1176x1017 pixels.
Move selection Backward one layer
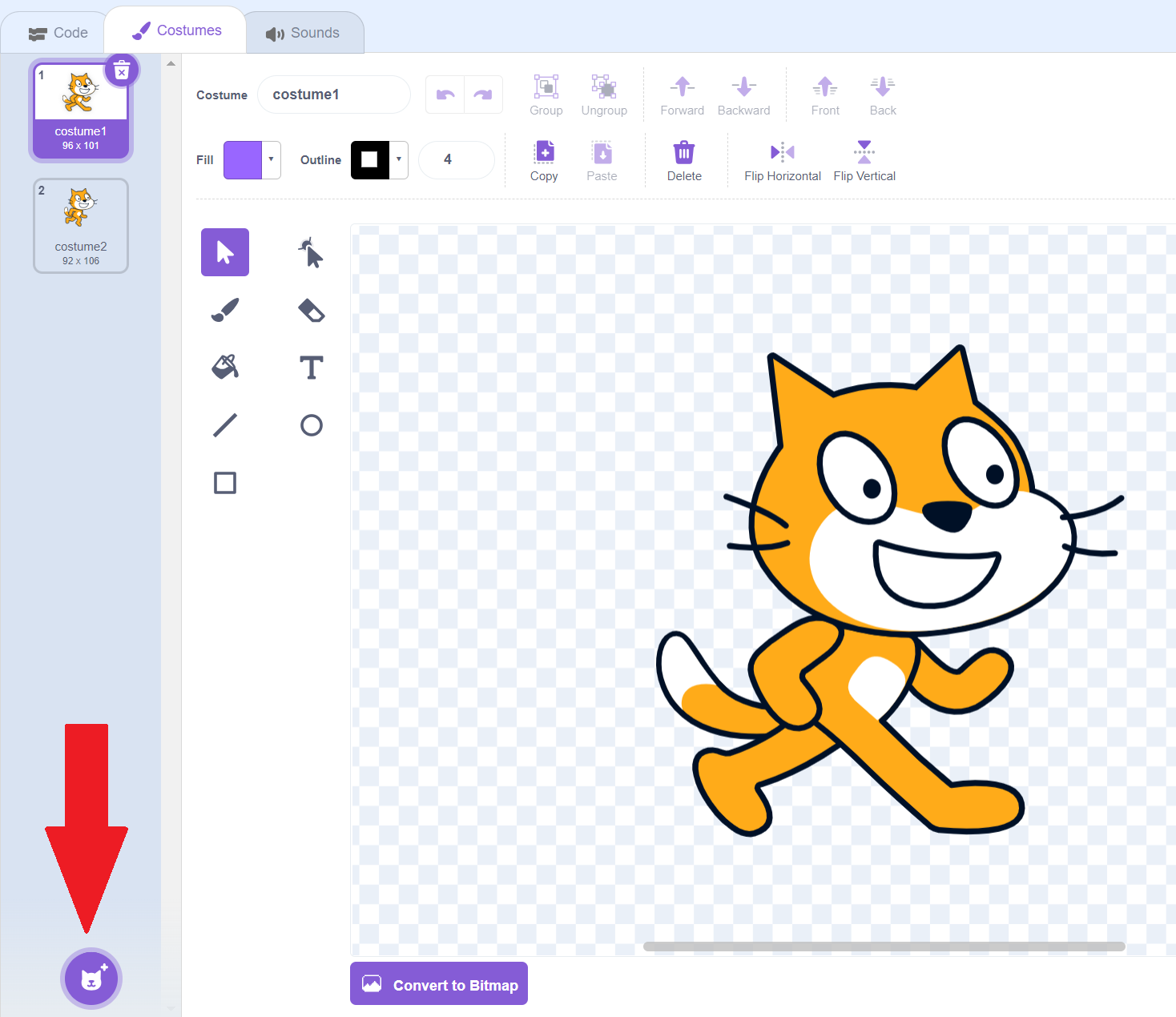click(x=744, y=94)
